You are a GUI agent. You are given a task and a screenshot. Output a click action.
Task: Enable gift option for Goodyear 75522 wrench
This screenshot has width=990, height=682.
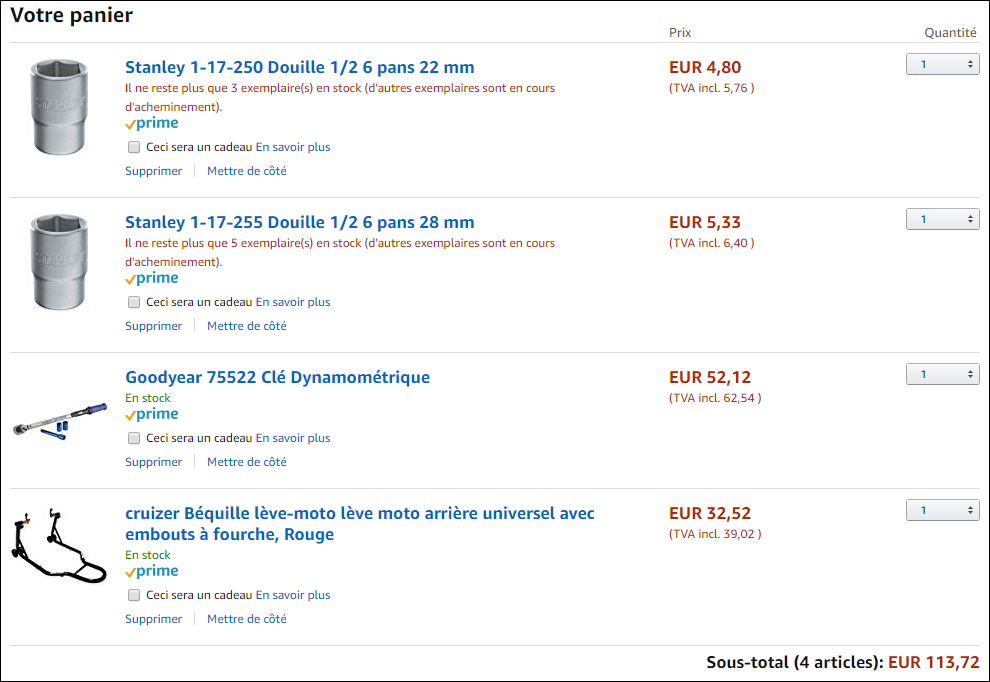pos(134,438)
